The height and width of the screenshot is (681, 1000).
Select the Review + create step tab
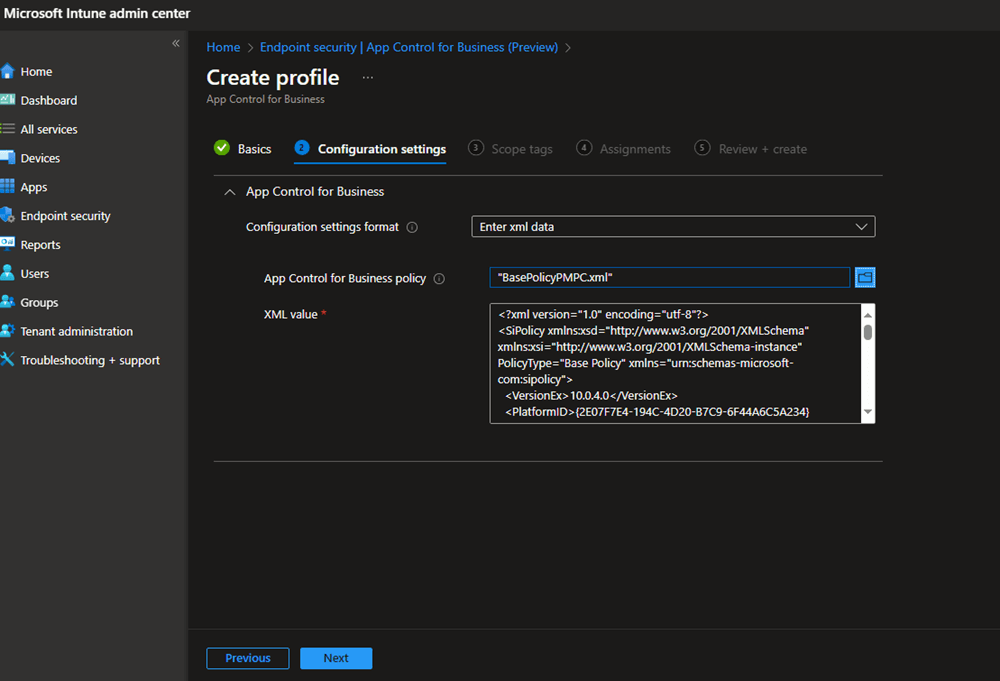click(751, 149)
